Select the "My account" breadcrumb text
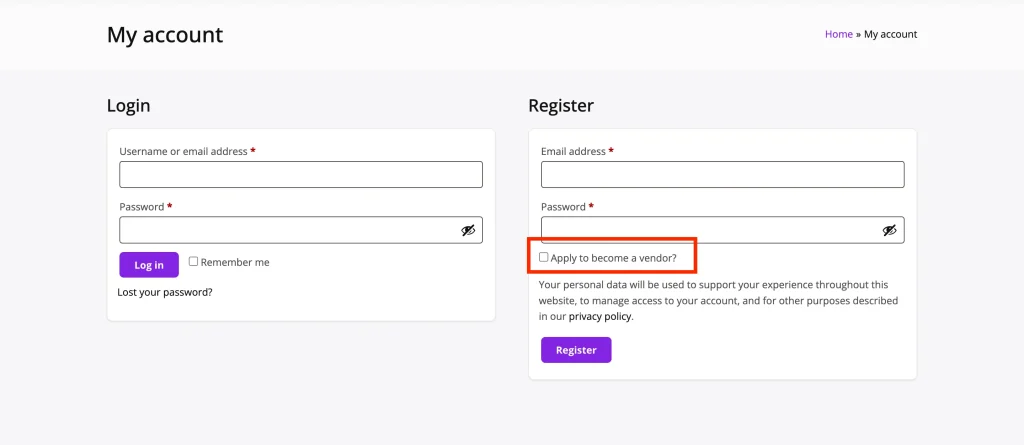The image size is (1024, 445). (x=891, y=34)
